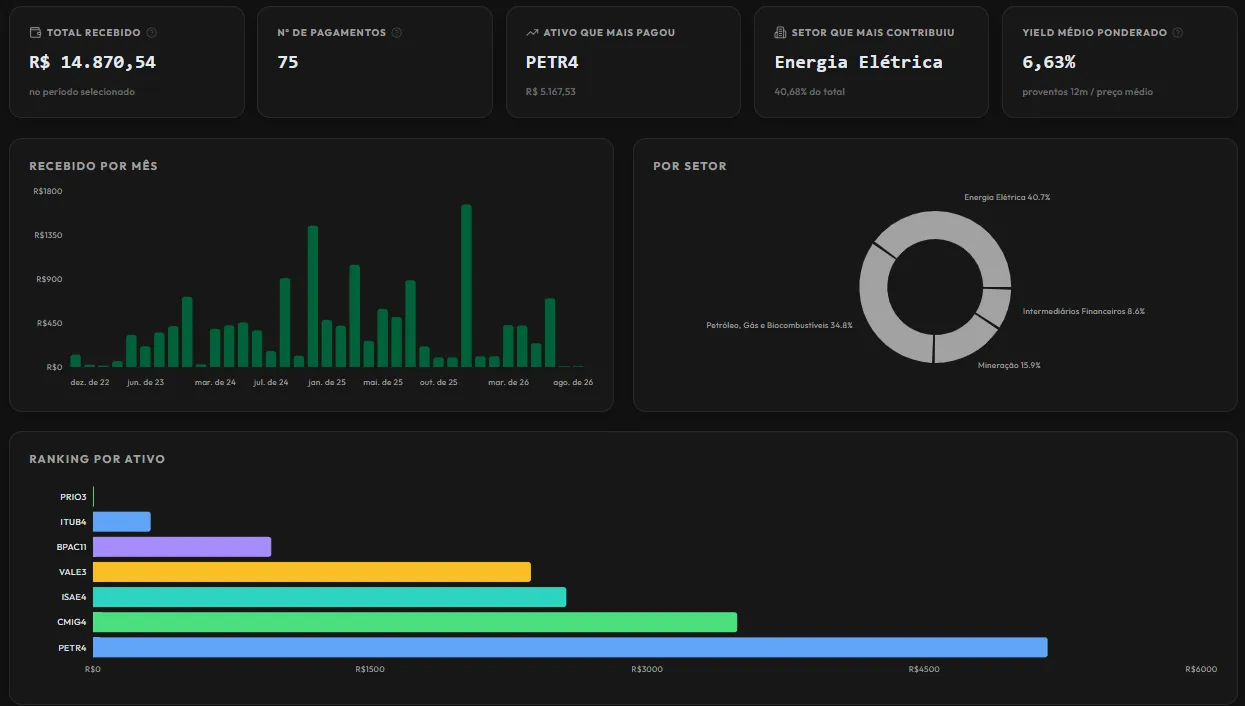The height and width of the screenshot is (706, 1245).
Task: Click the purple BPAC11 bar
Action: pos(182,547)
